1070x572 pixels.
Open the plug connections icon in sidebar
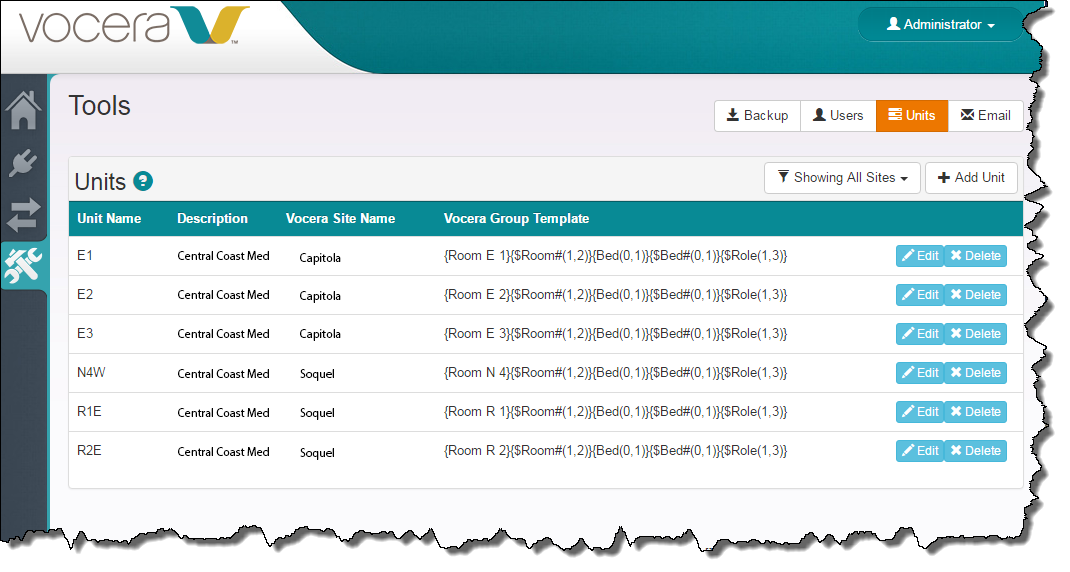(x=23, y=163)
